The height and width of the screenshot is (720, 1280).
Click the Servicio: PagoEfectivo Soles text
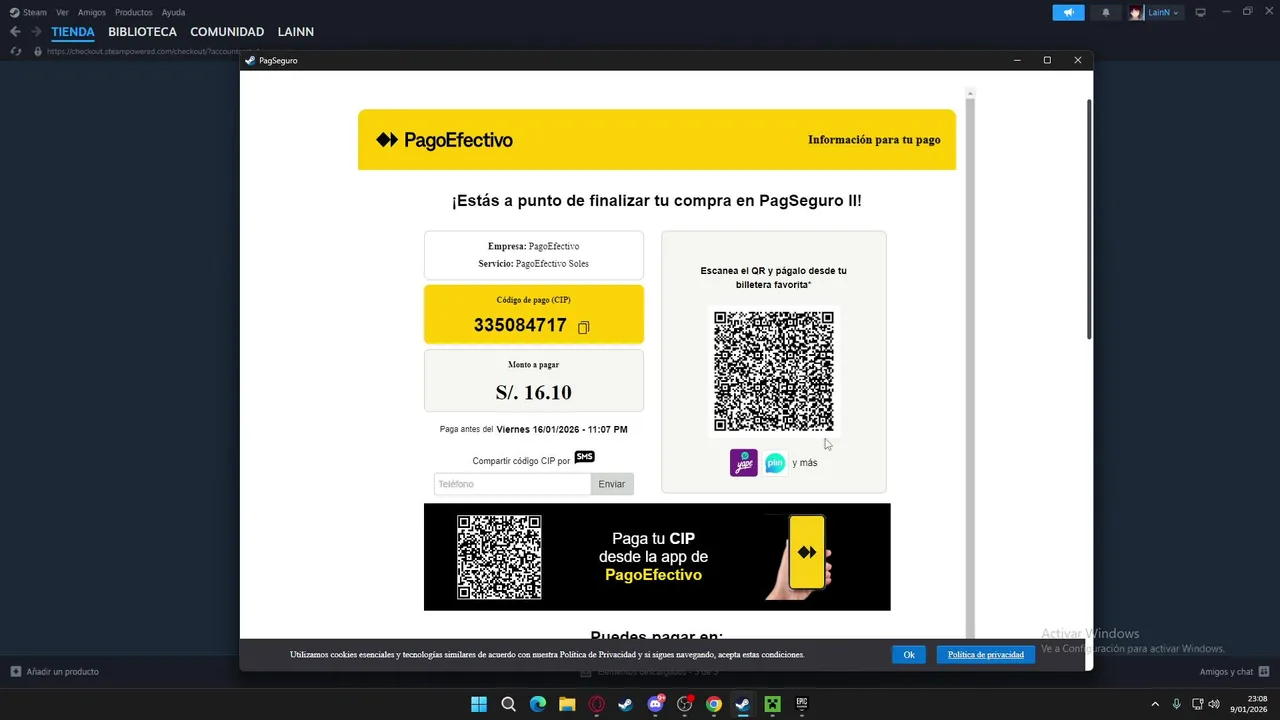point(534,264)
